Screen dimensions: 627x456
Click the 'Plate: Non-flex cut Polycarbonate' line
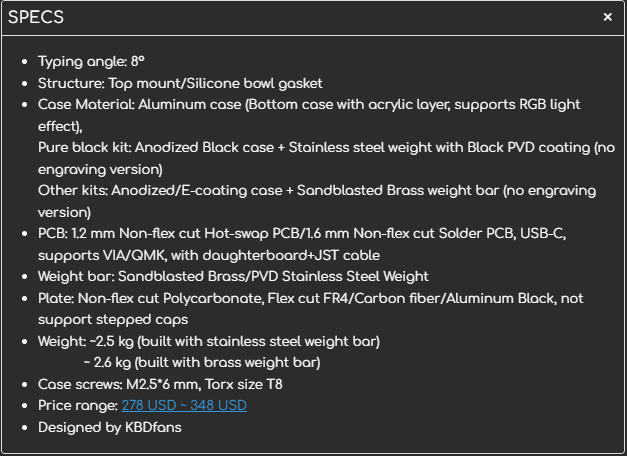click(310, 298)
